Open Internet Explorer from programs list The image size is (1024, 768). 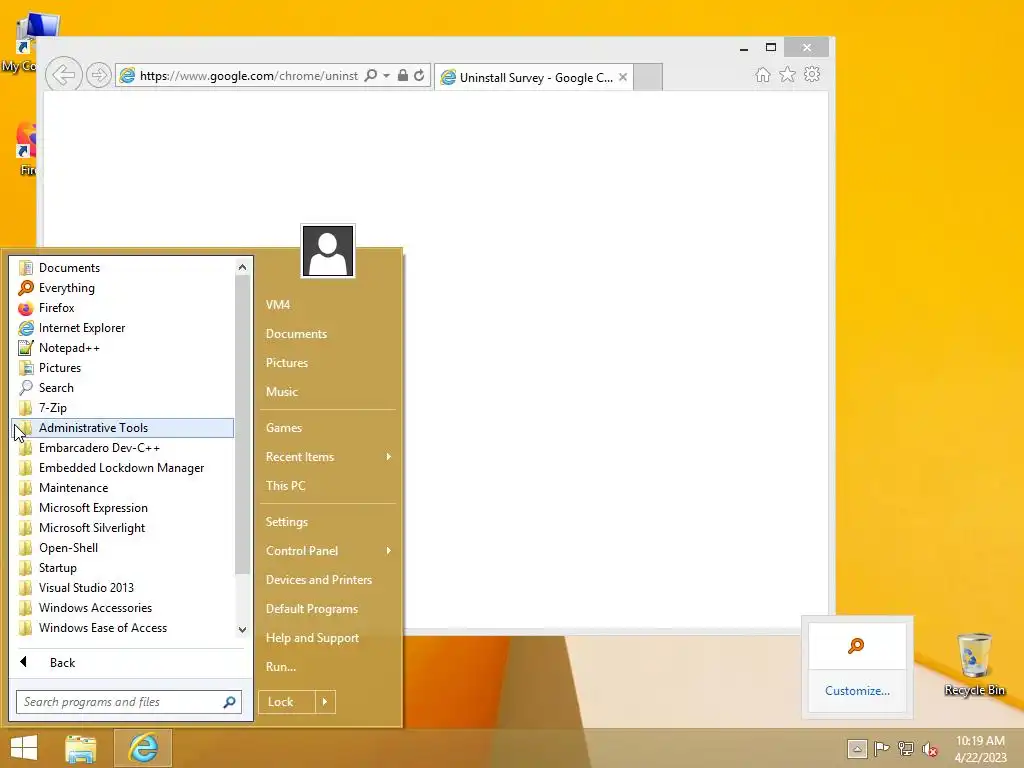(123, 328)
